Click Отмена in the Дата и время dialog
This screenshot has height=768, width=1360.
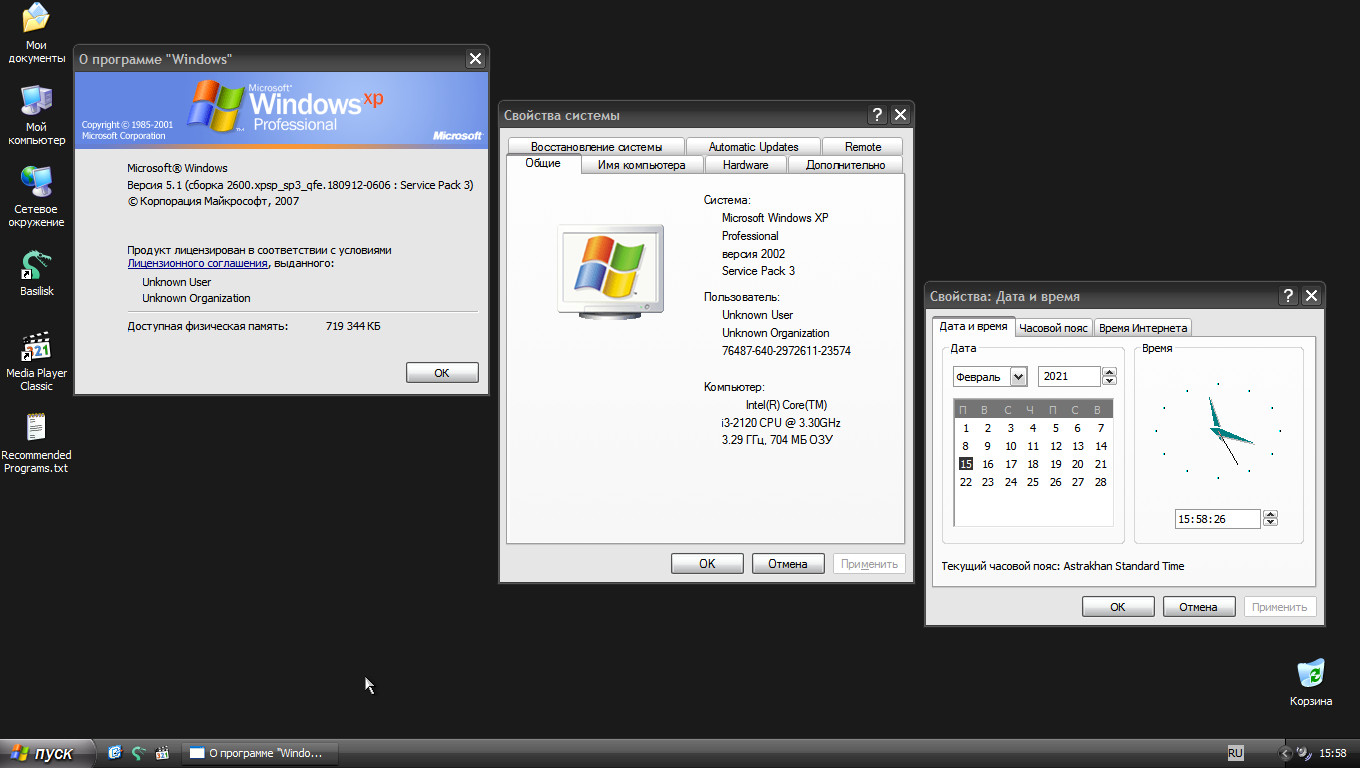tap(1198, 607)
